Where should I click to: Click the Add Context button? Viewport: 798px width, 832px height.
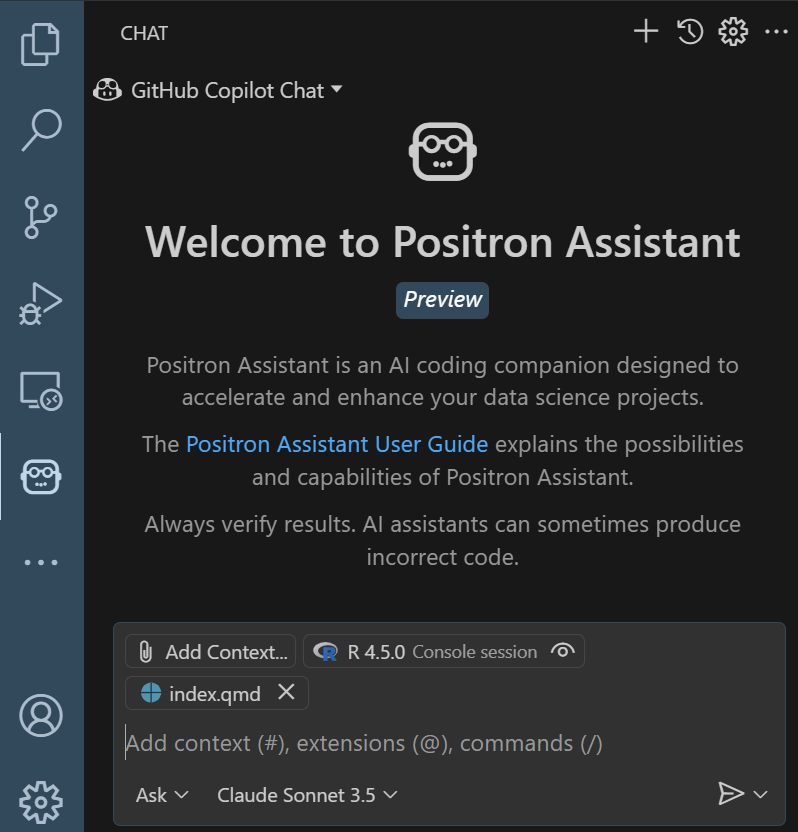[210, 651]
